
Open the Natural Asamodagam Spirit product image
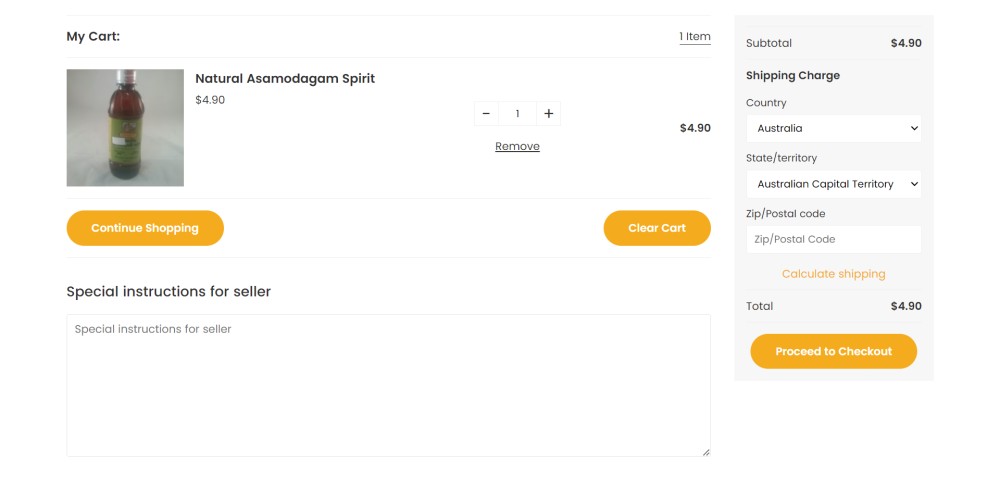[x=125, y=127]
